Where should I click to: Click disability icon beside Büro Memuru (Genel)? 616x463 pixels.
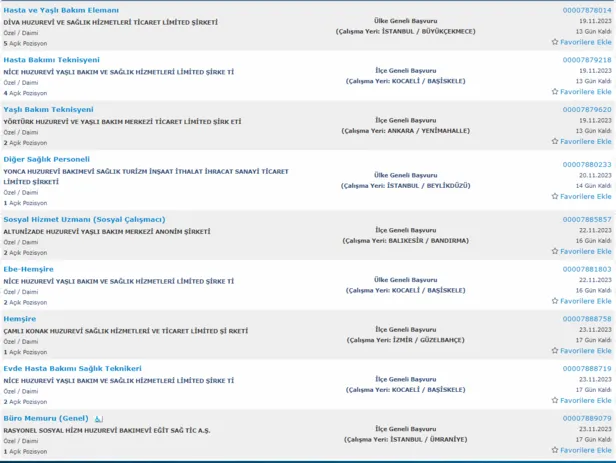coord(99,418)
